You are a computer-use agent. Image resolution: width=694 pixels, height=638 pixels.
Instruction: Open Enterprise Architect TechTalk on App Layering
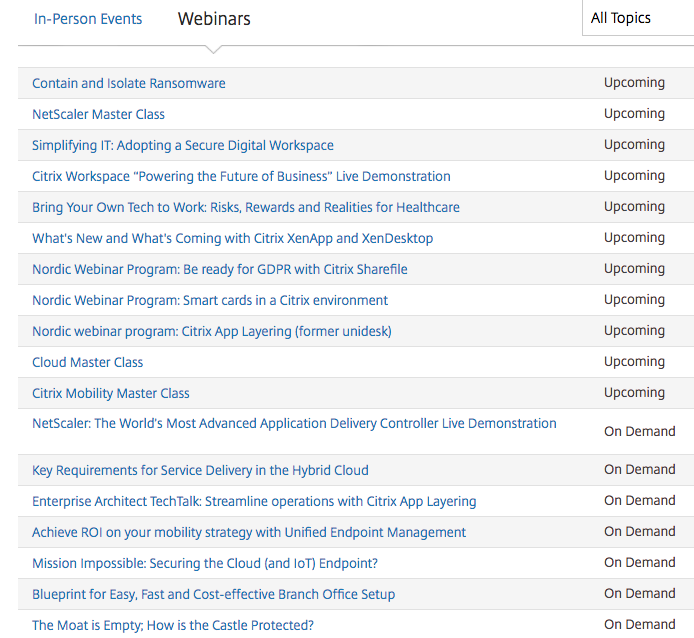coord(254,501)
